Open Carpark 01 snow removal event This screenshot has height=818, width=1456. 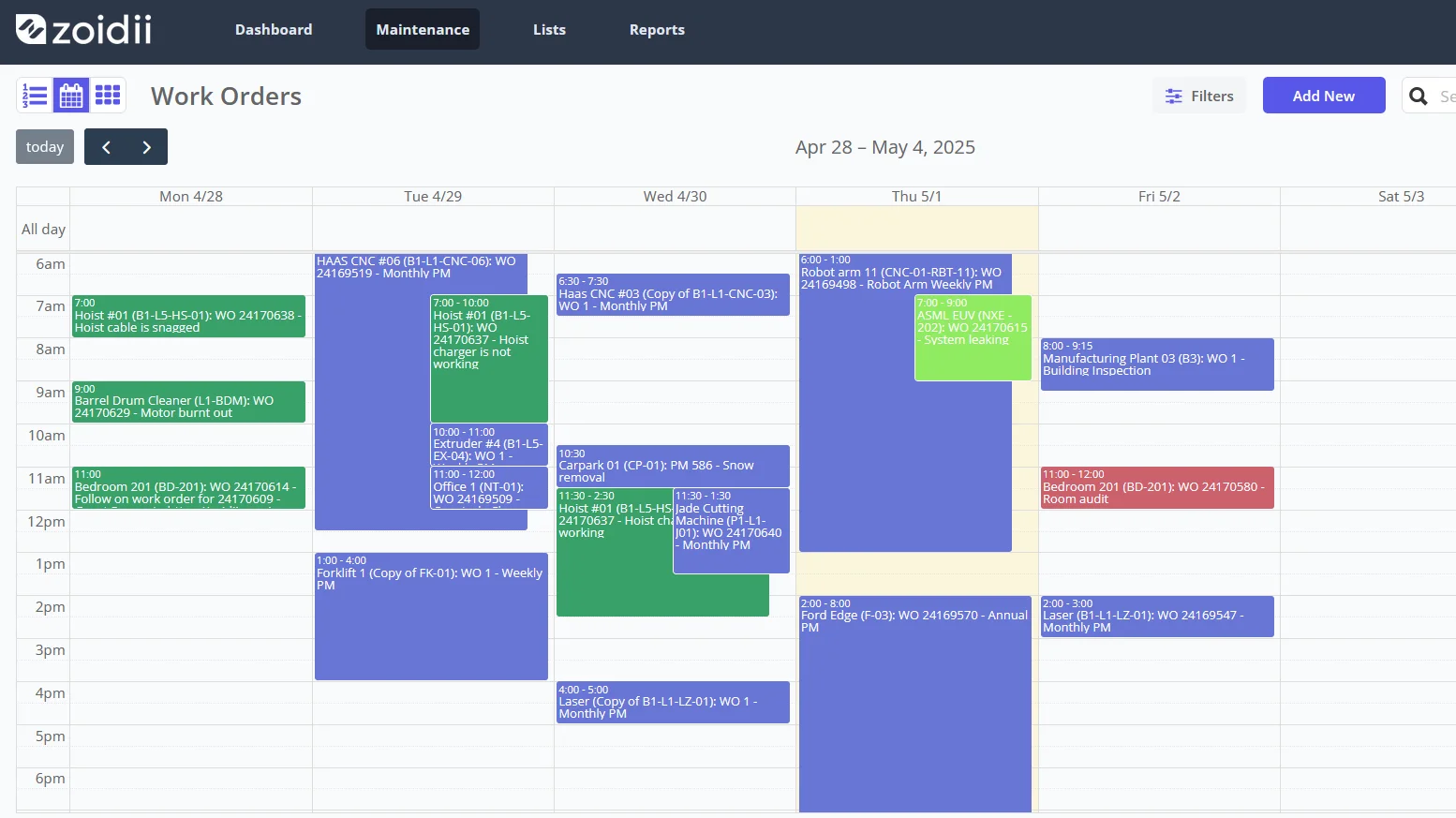(x=673, y=466)
